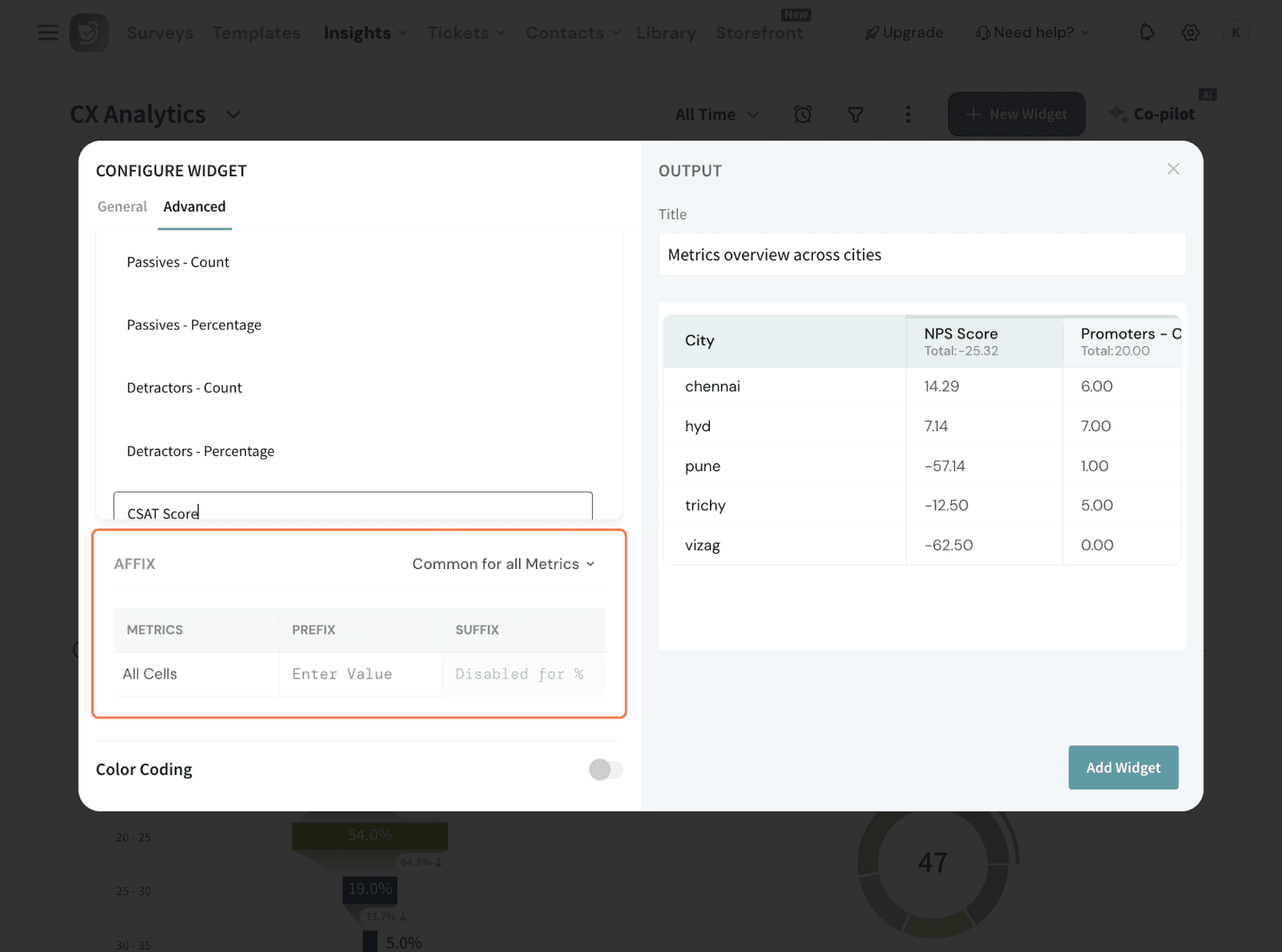Click the schedule clock icon
The width and height of the screenshot is (1282, 952).
click(803, 115)
